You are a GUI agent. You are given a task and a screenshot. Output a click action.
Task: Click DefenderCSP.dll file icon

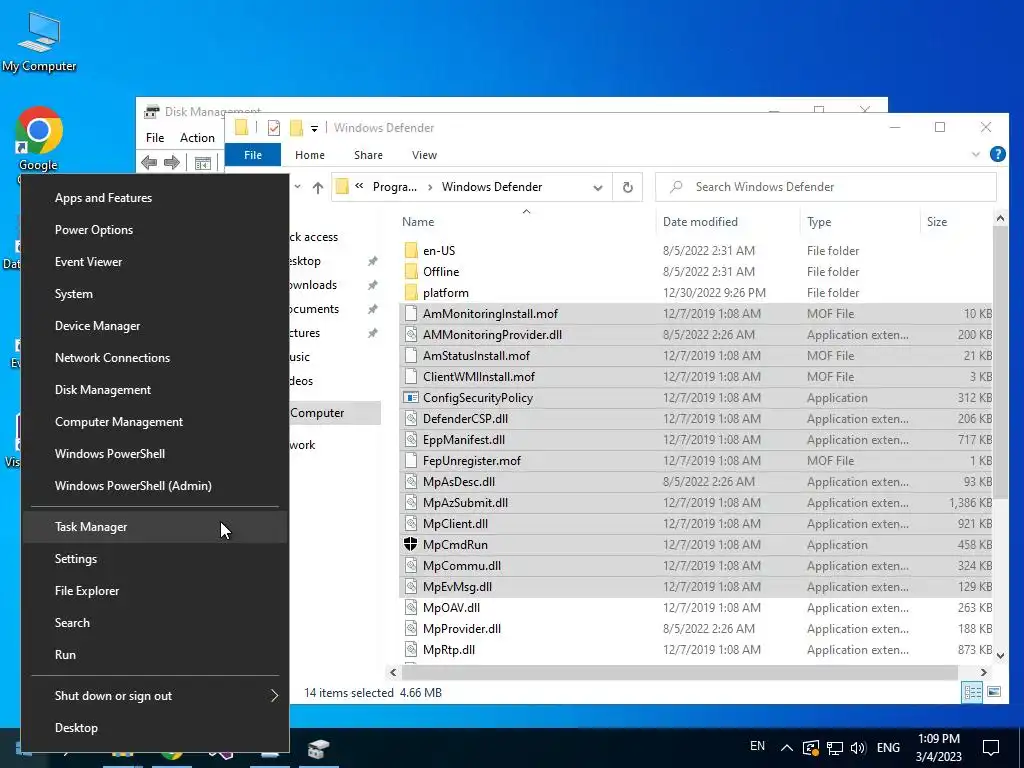(411, 419)
